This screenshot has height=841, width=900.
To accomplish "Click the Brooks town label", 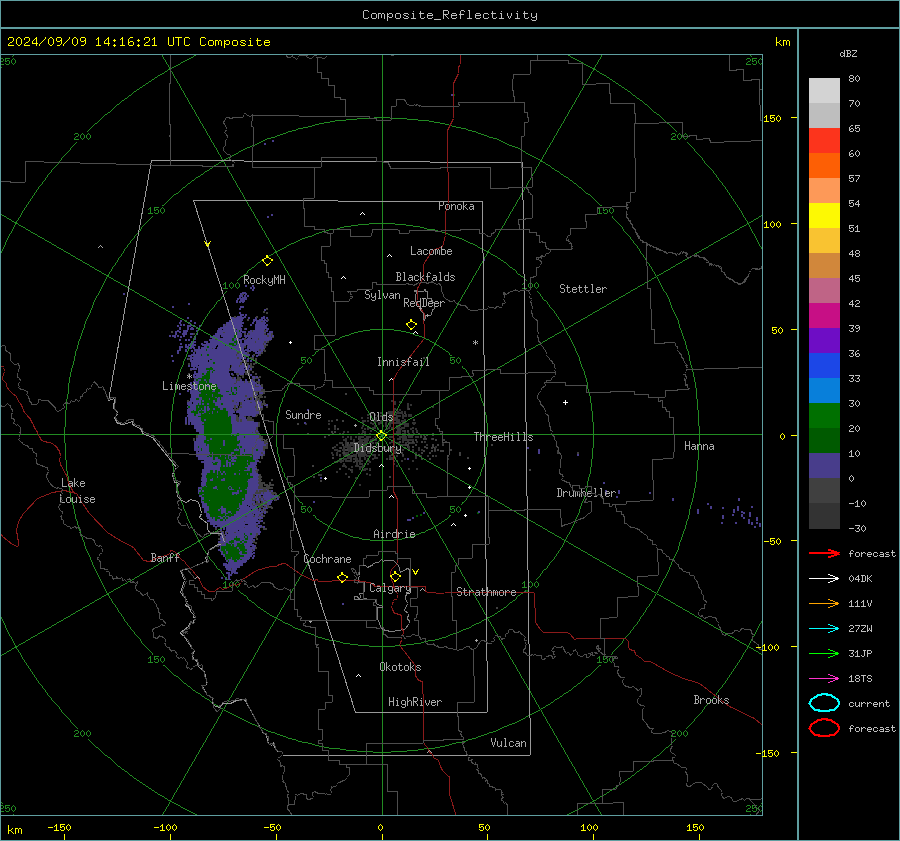I will pos(711,700).
